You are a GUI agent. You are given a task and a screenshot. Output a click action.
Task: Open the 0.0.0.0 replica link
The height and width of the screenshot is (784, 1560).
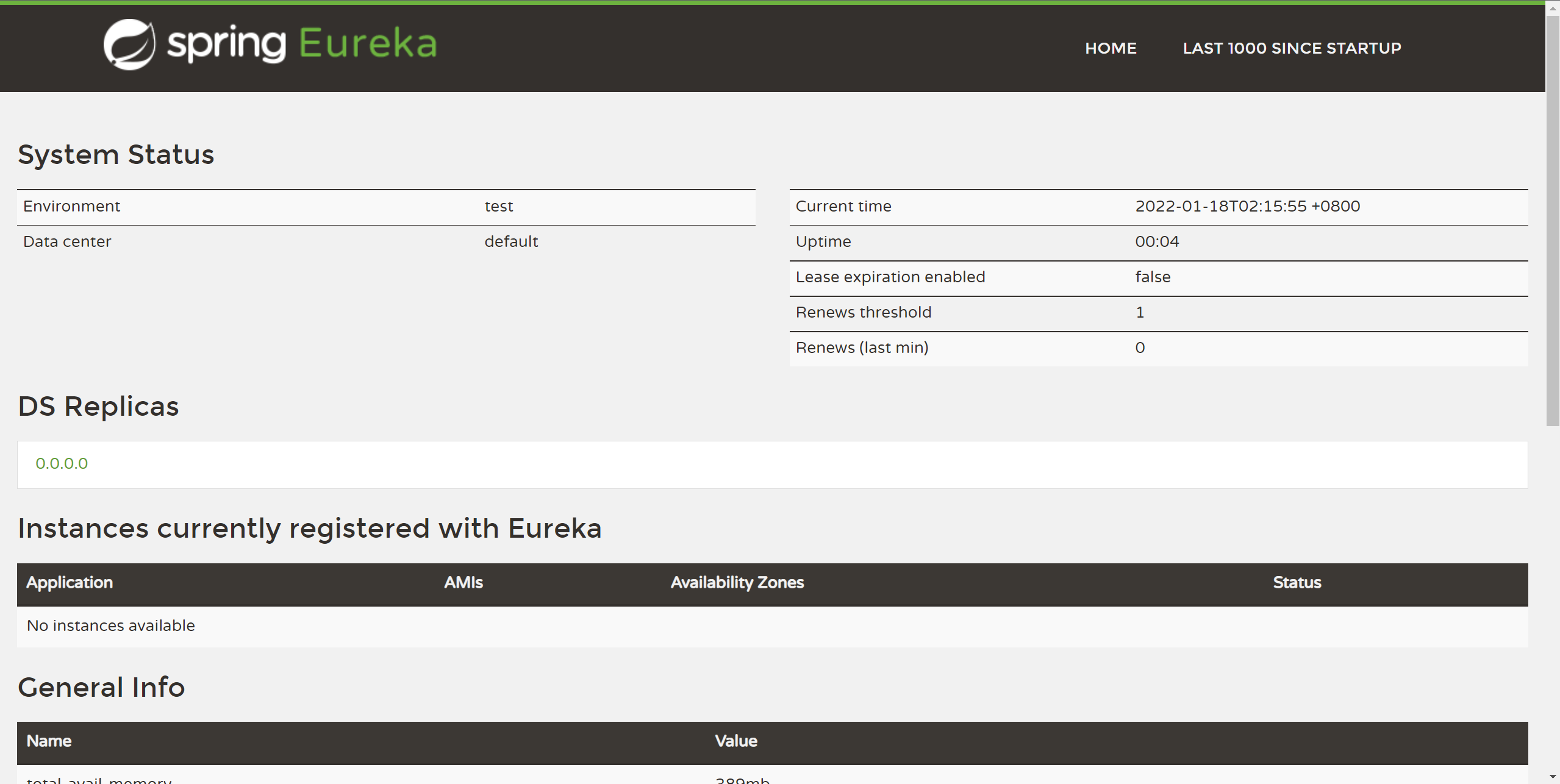pos(62,463)
